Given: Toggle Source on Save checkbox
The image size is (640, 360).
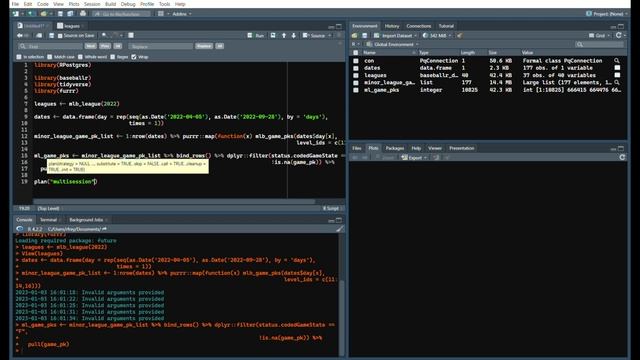Looking at the screenshot, I should [60, 36].
